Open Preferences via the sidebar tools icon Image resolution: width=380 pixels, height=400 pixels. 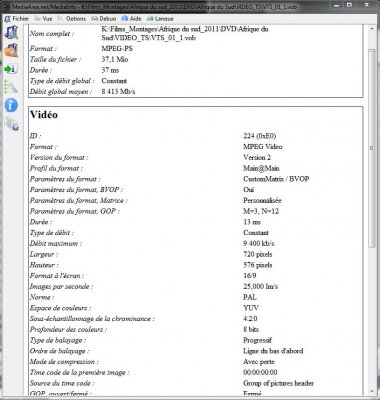[11, 87]
